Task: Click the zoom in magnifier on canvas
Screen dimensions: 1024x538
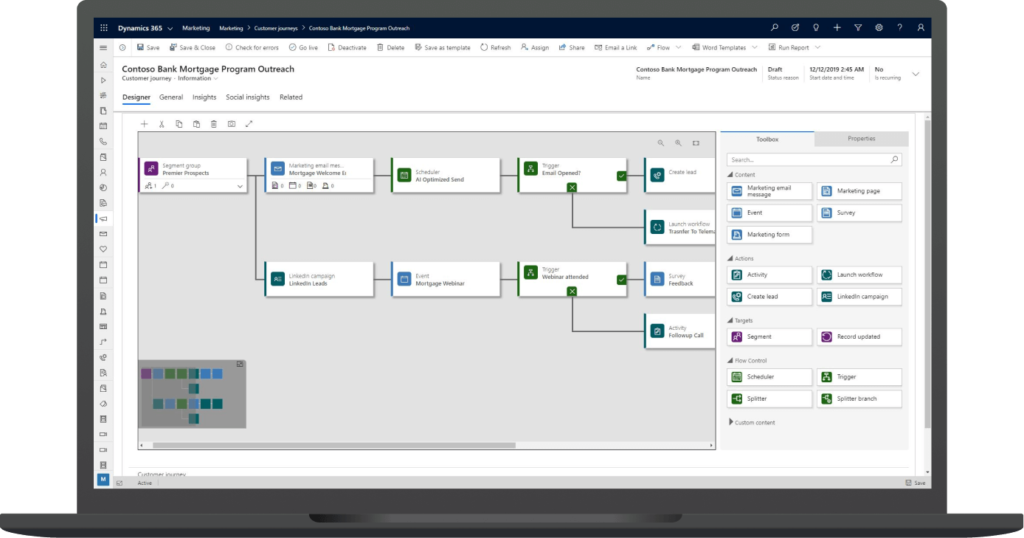Action: (x=679, y=143)
